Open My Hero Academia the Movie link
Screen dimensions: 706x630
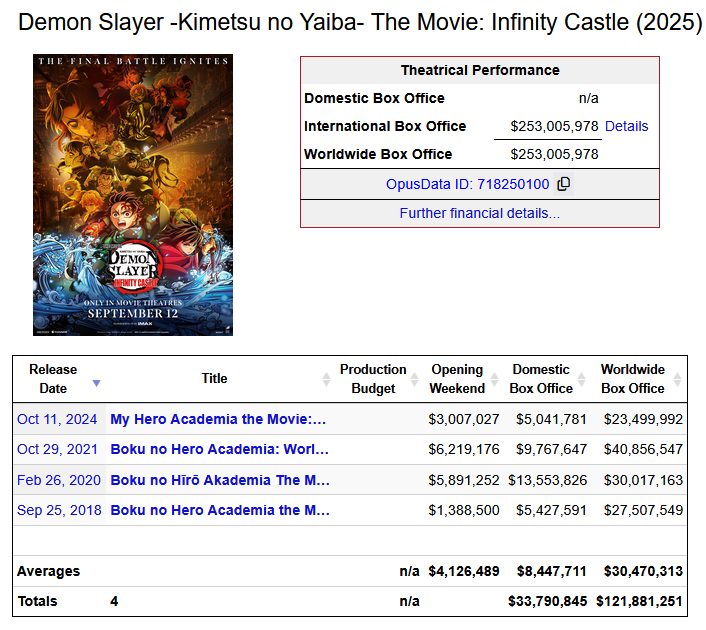click(218, 419)
